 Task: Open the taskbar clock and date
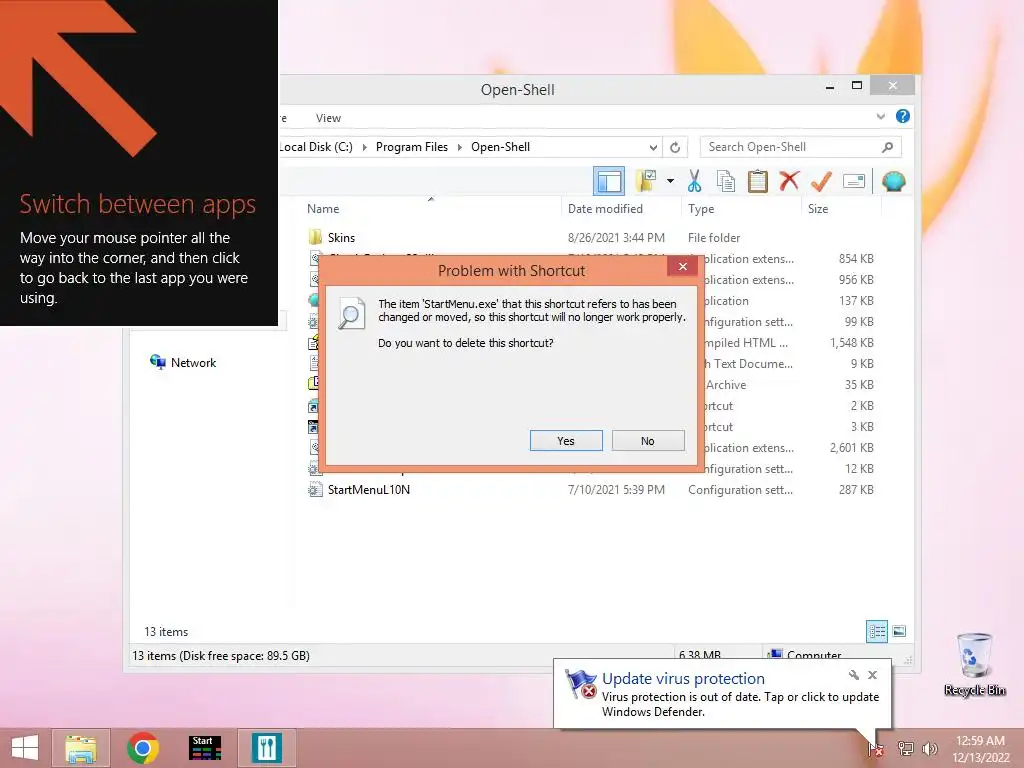point(980,749)
